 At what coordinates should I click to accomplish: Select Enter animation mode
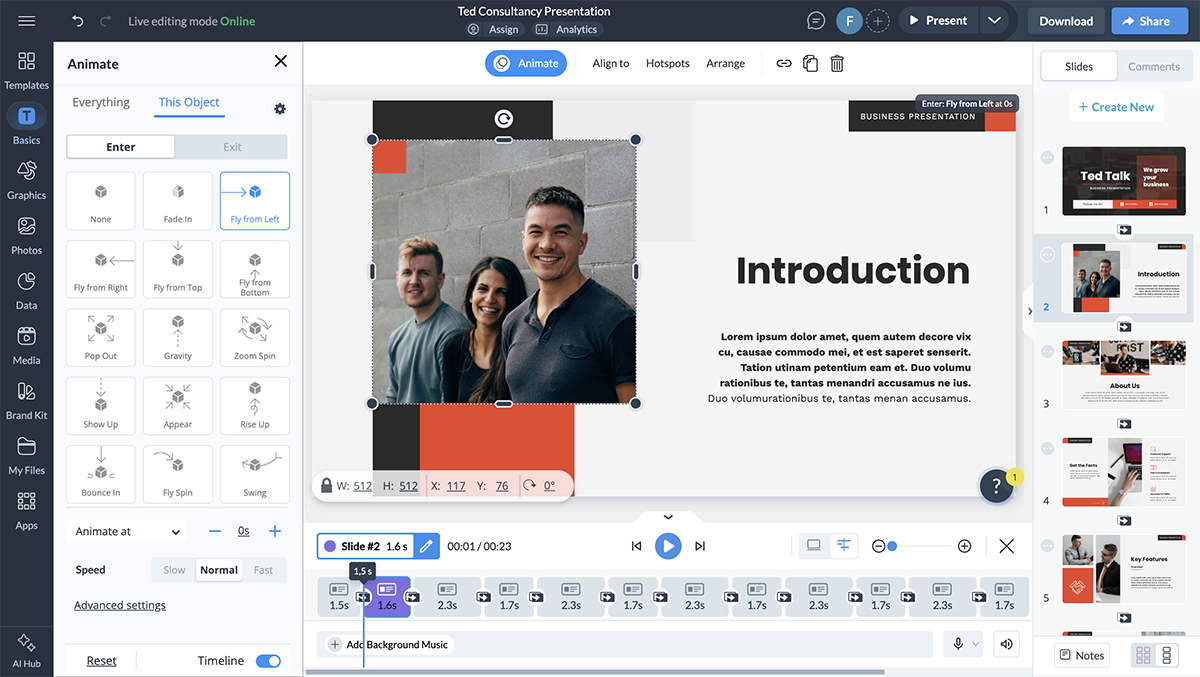pos(121,147)
